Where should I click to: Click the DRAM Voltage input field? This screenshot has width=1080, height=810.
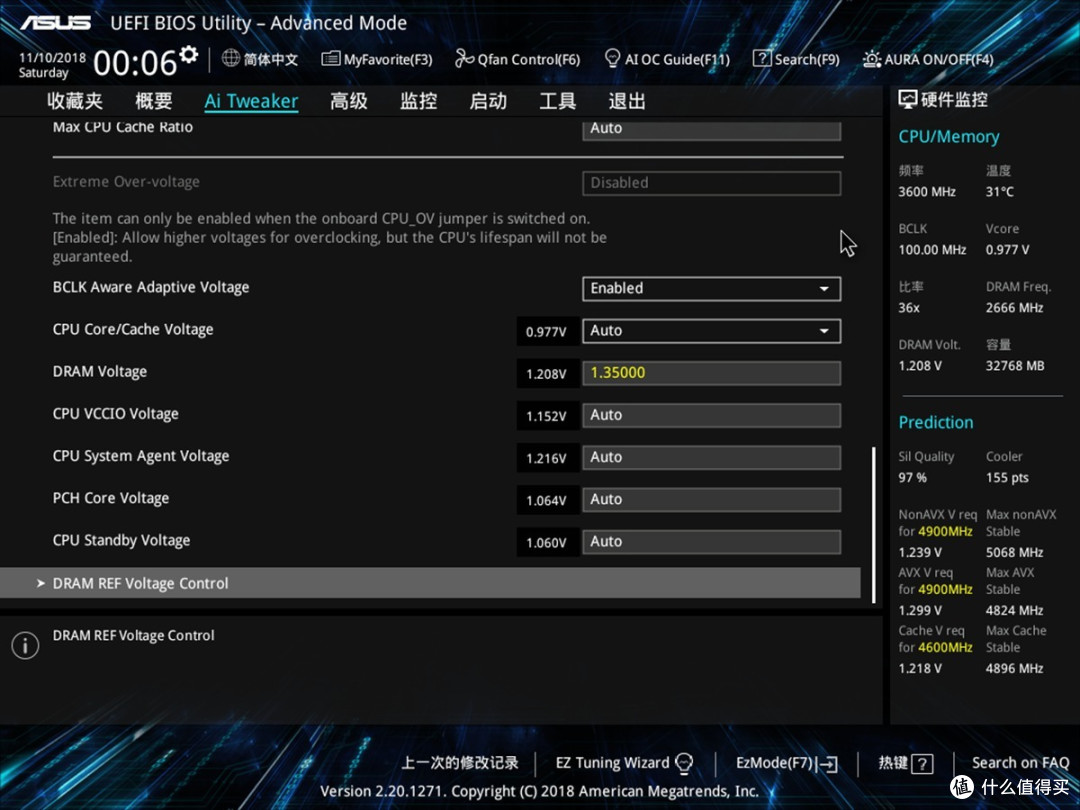pos(712,373)
